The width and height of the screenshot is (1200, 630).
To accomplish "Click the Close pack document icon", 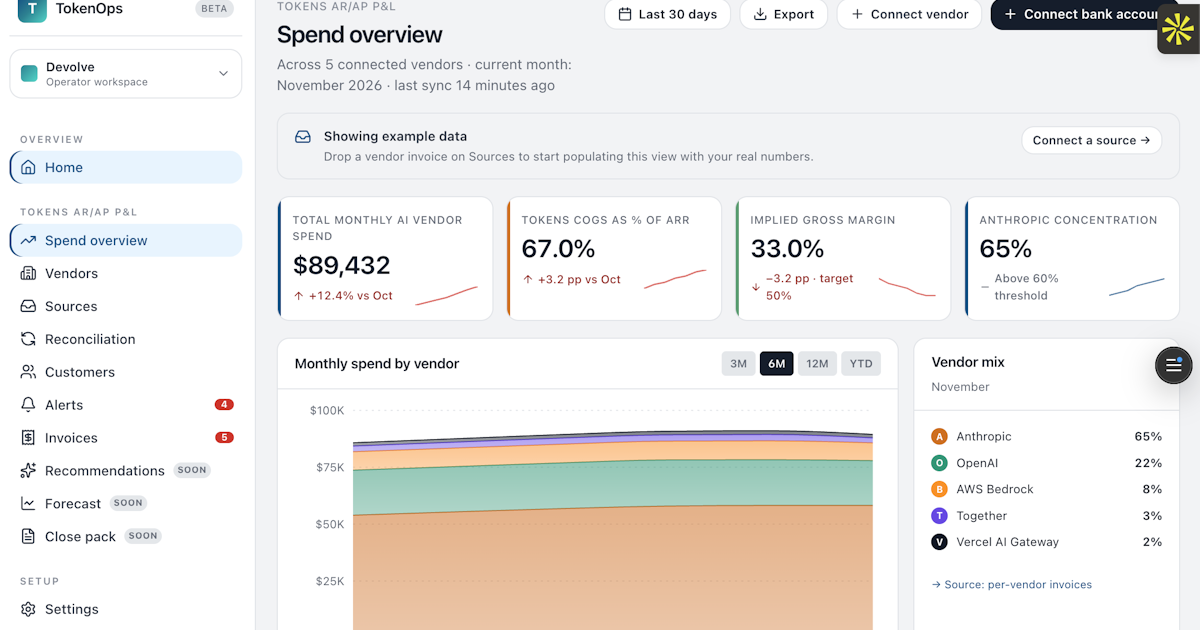I will [28, 537].
